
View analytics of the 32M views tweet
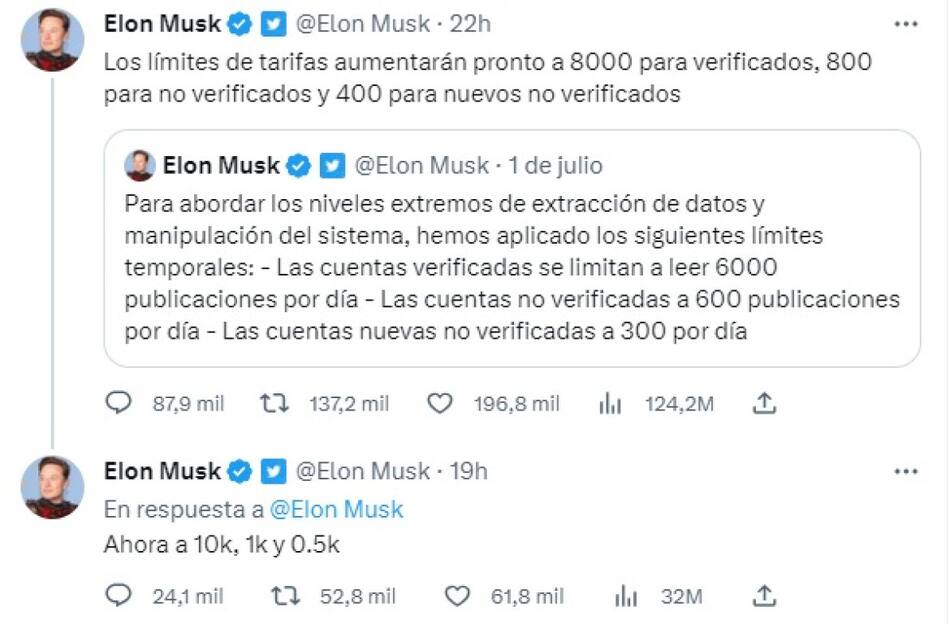point(627,597)
